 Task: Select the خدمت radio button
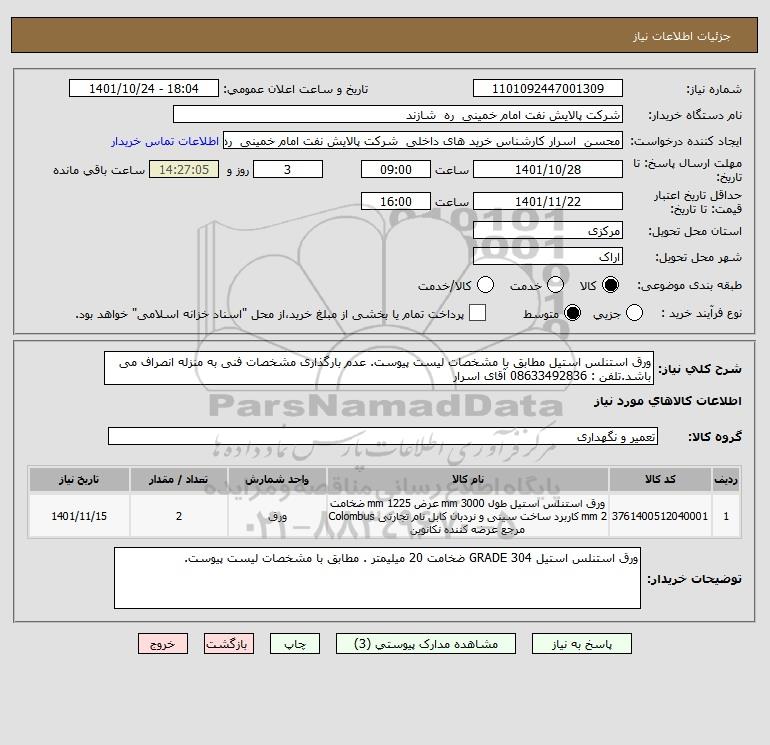click(555, 285)
